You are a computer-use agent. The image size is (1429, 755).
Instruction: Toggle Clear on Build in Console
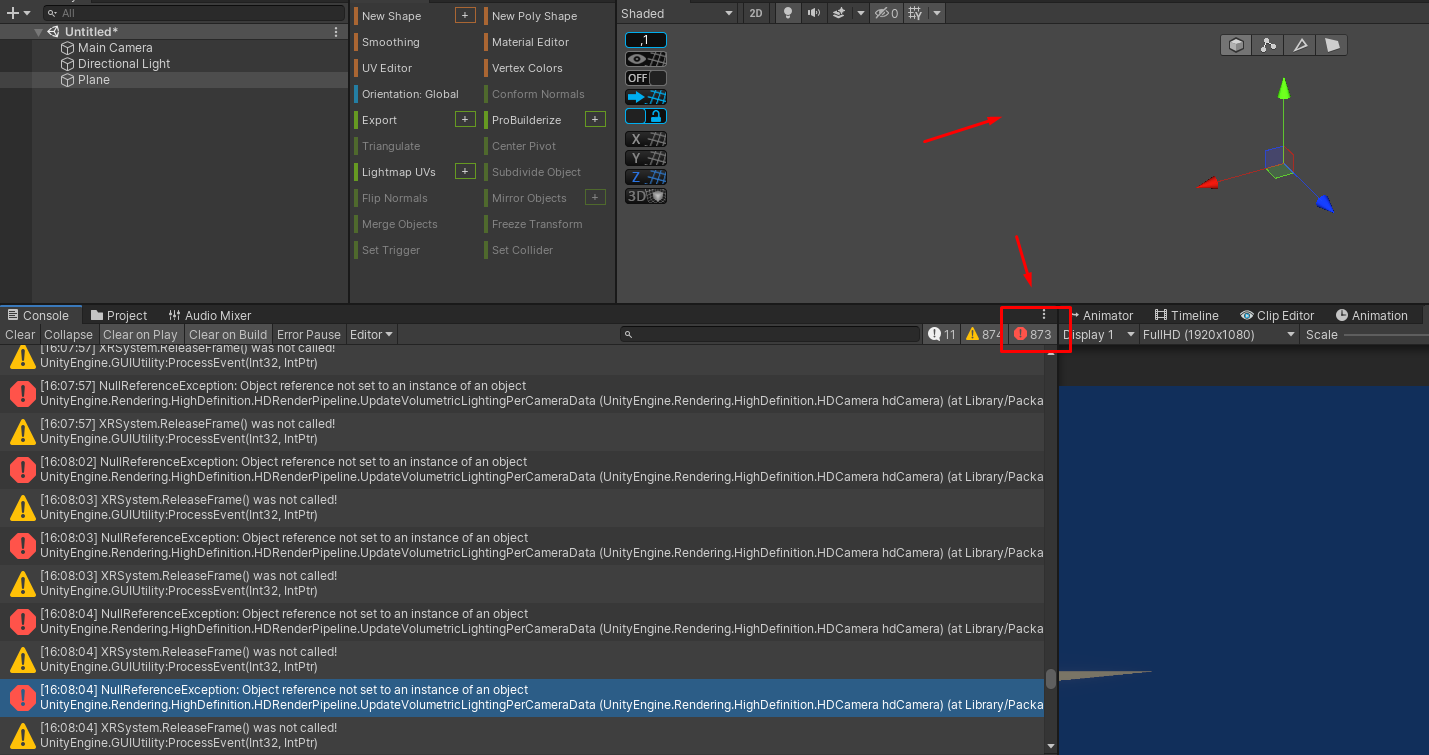point(228,334)
